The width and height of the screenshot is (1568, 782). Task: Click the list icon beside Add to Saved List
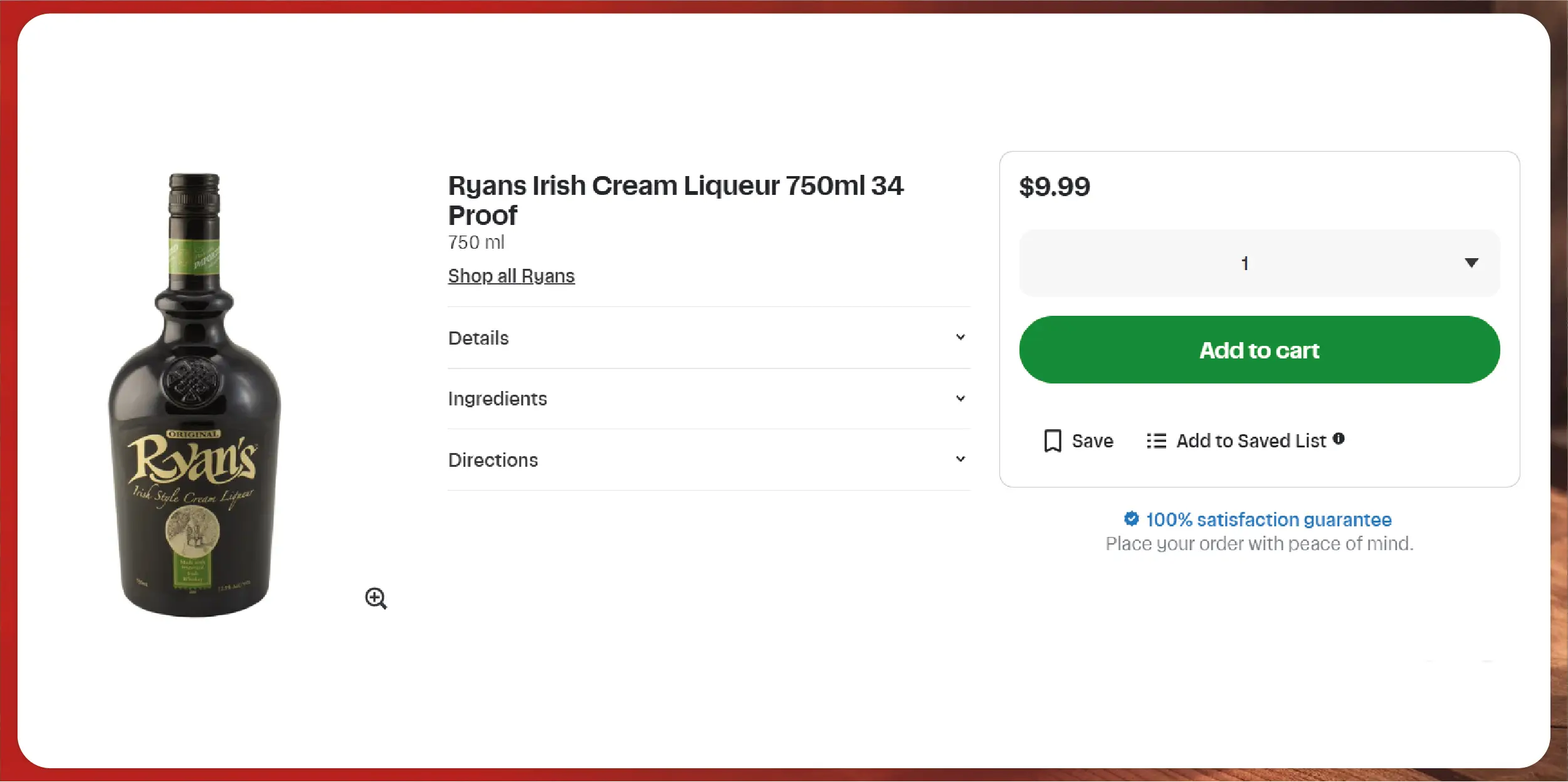click(1156, 441)
